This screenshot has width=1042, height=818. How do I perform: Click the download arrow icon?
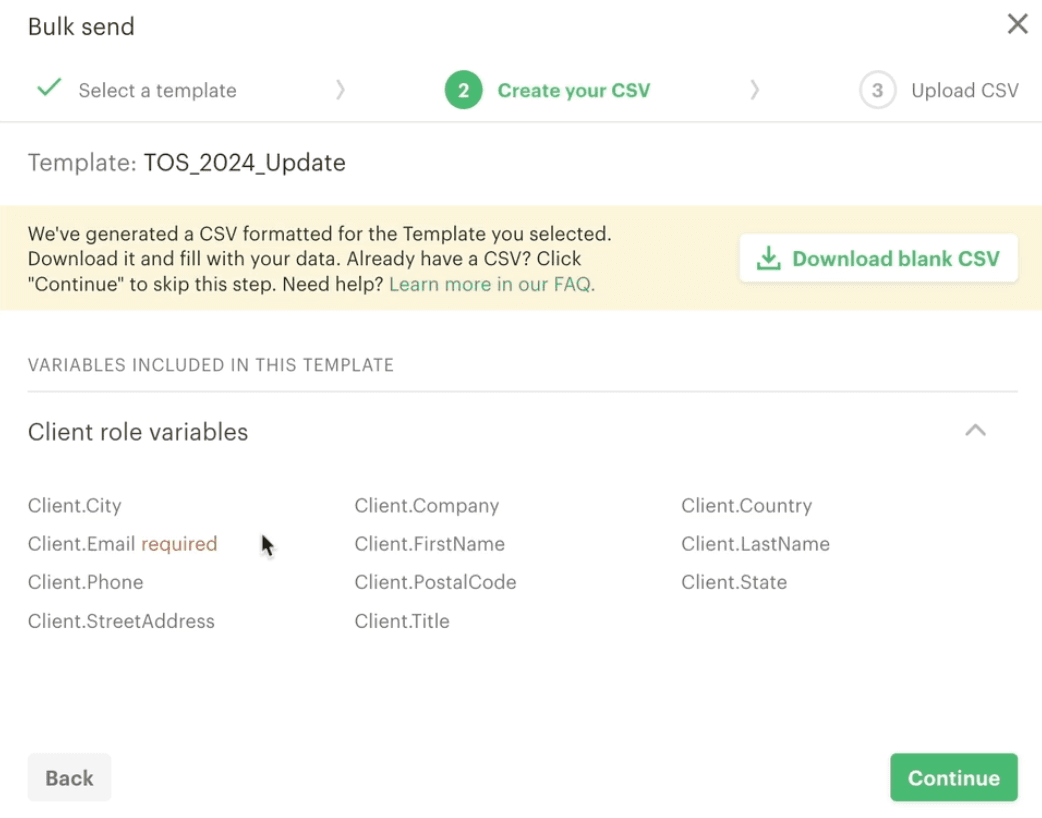coord(768,259)
